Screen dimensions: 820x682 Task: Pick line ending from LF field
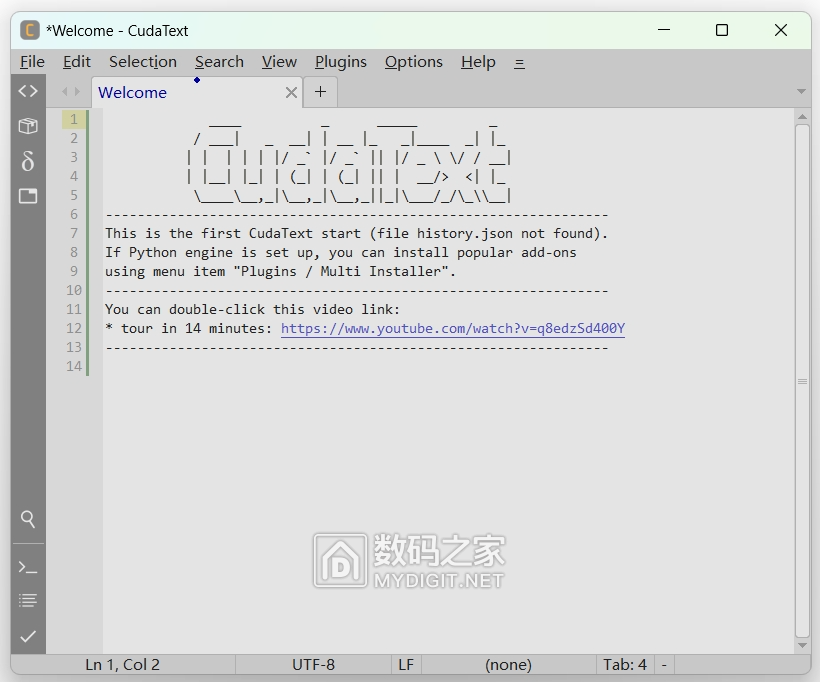pyautogui.click(x=406, y=664)
